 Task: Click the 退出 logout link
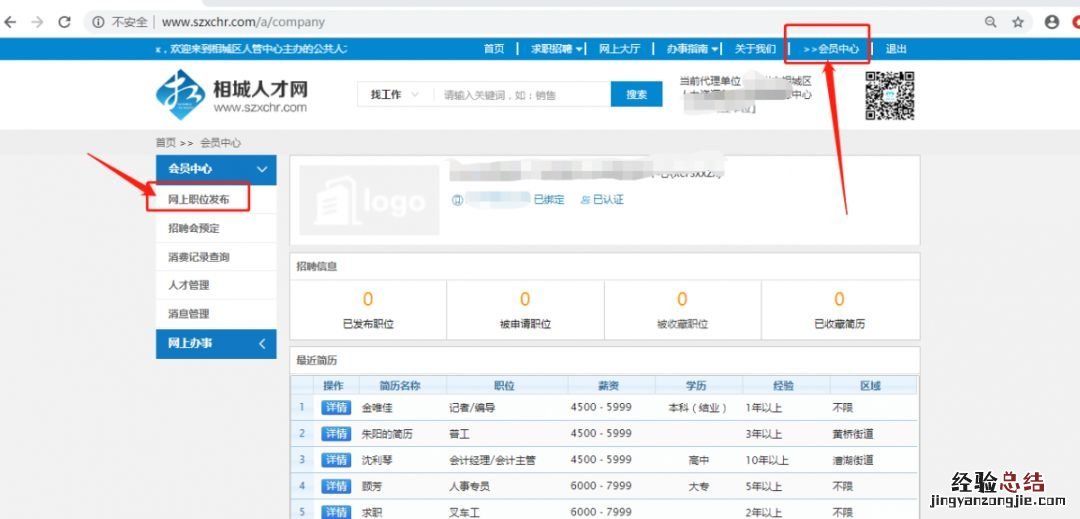coord(896,49)
